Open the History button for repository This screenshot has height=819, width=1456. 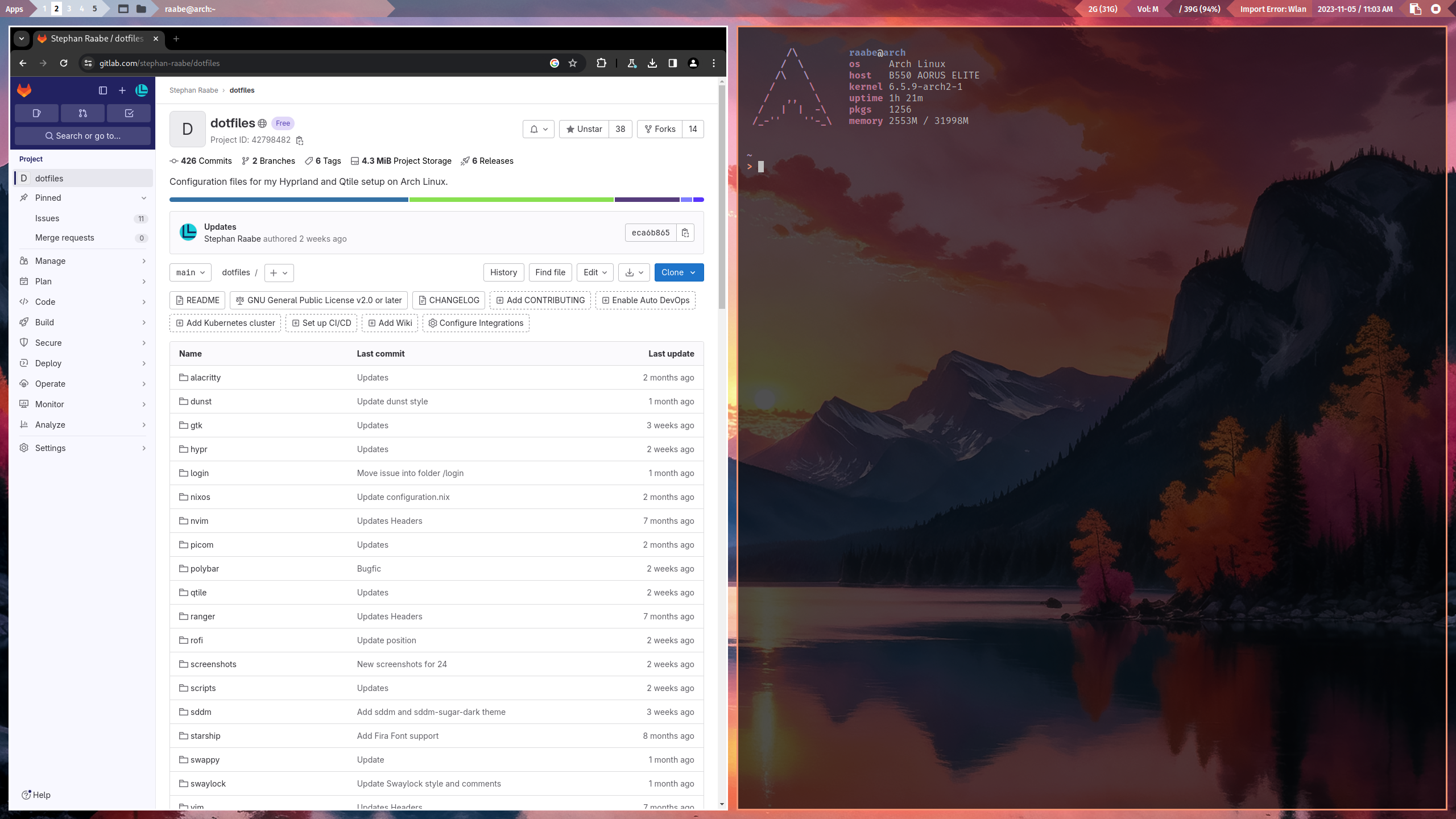503,272
